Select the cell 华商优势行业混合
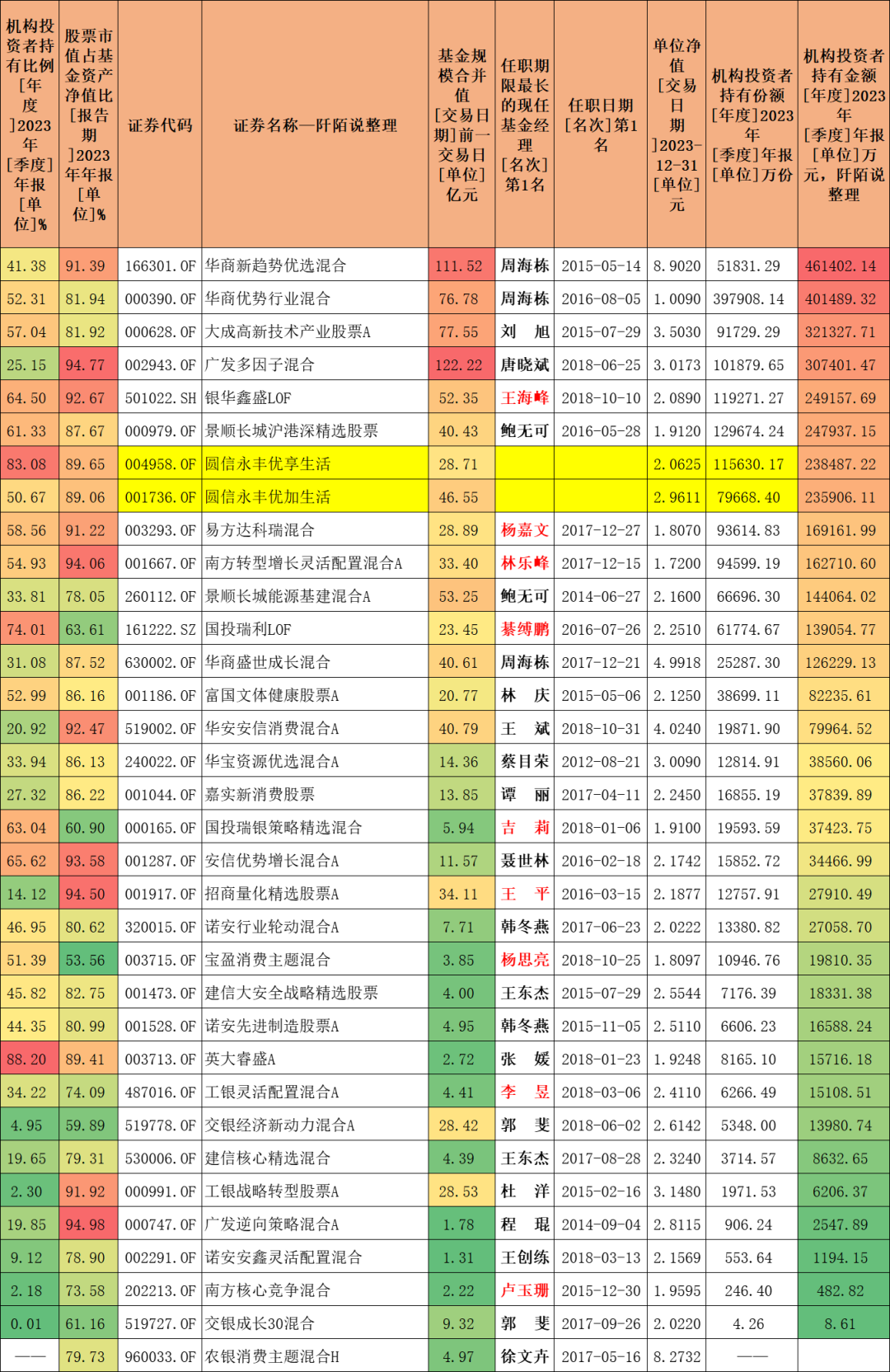 pyautogui.click(x=315, y=298)
